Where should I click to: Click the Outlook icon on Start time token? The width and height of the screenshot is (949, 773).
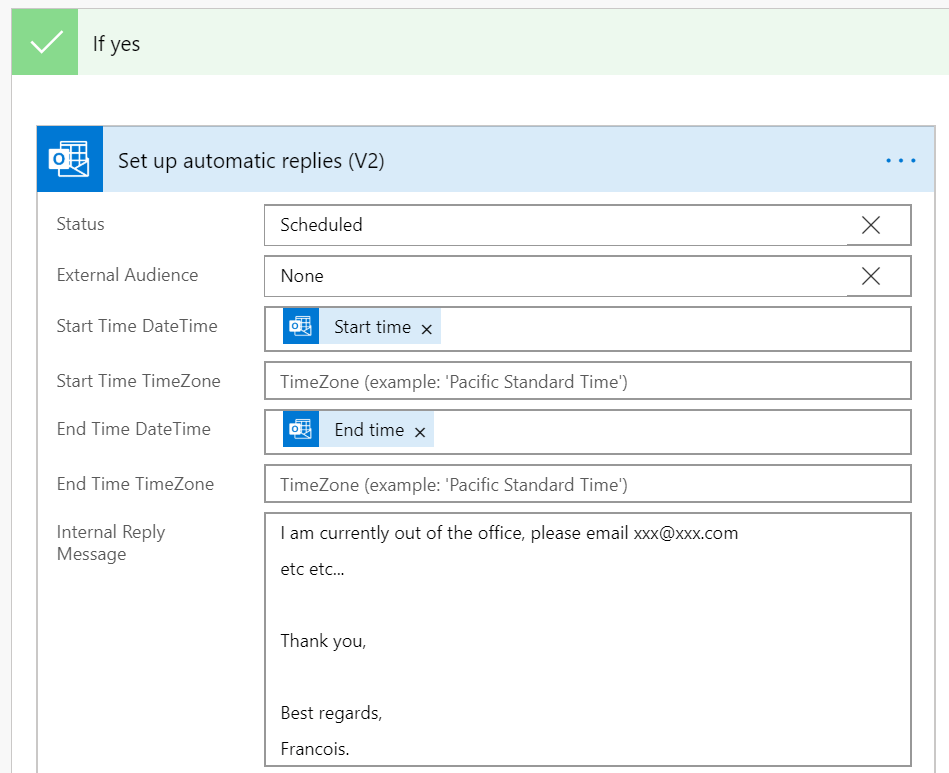click(x=300, y=327)
